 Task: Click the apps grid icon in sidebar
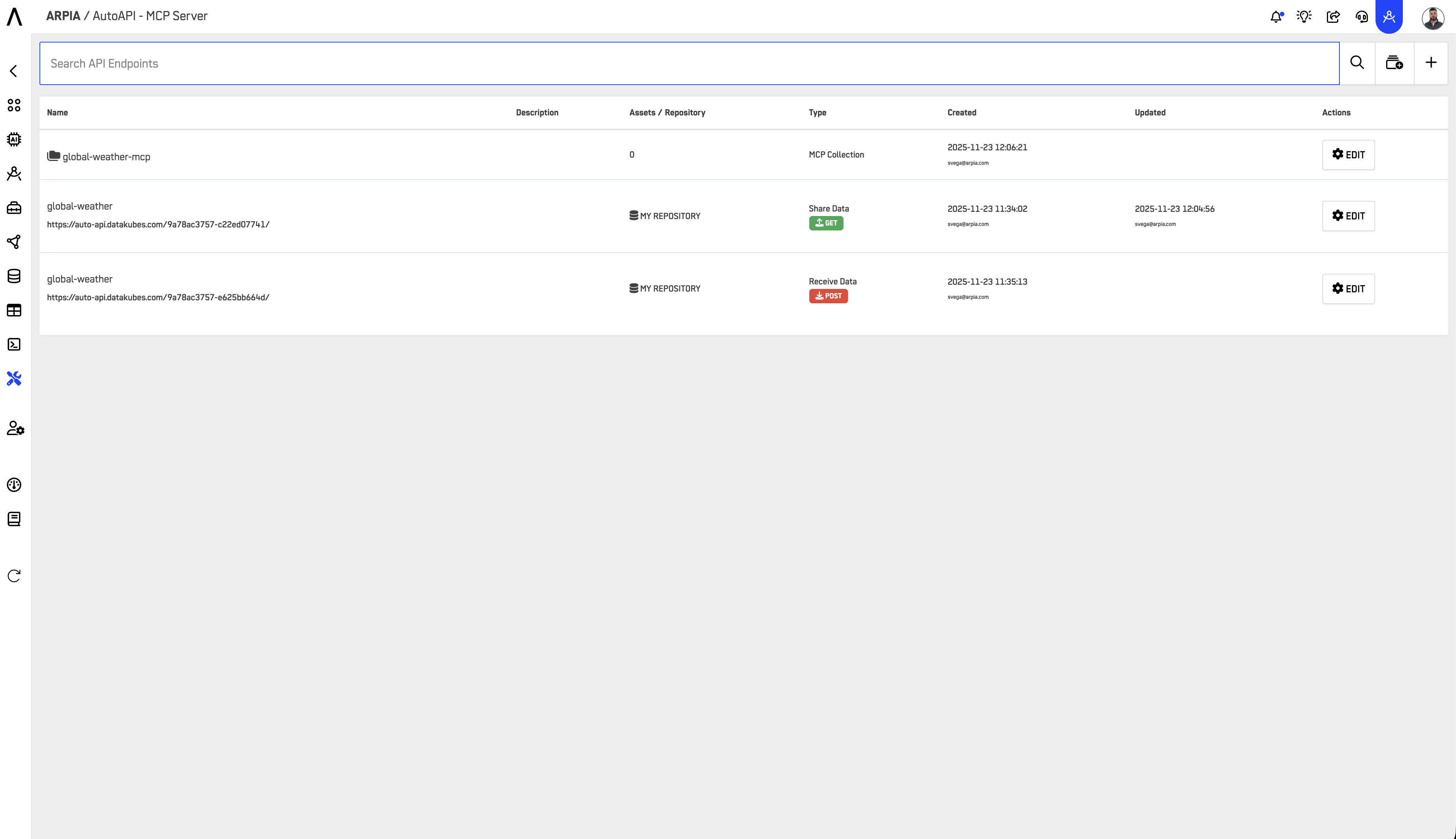(x=13, y=105)
